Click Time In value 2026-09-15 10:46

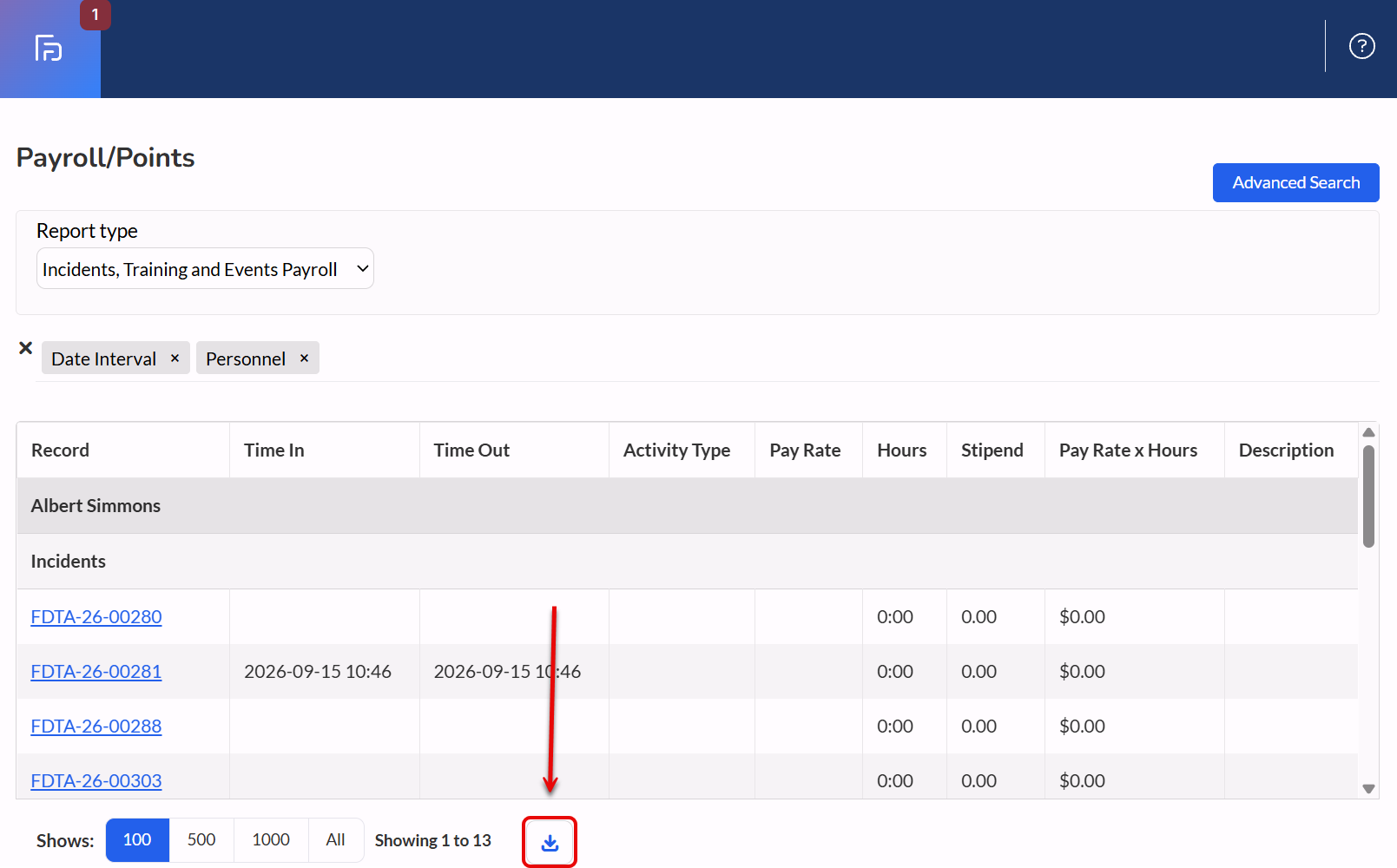click(318, 671)
